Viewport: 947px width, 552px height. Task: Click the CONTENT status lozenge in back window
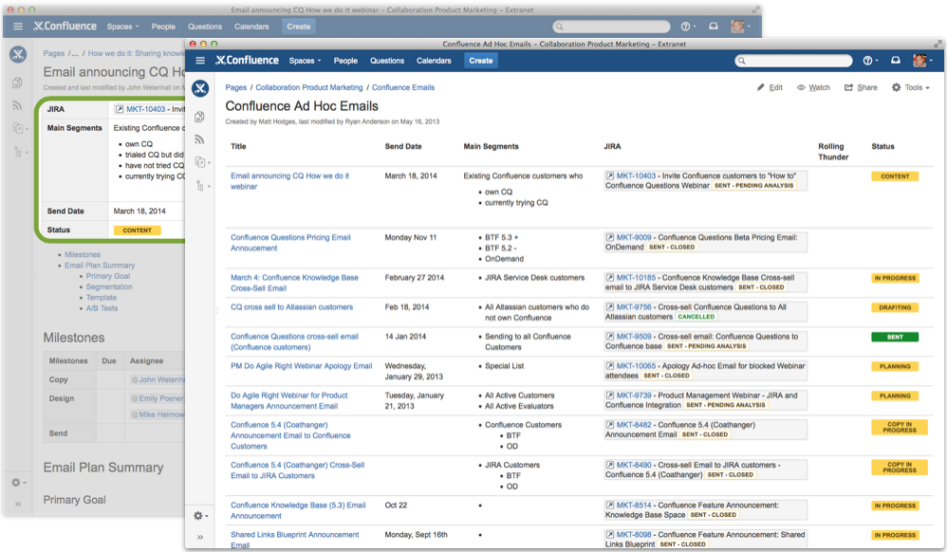(x=137, y=230)
